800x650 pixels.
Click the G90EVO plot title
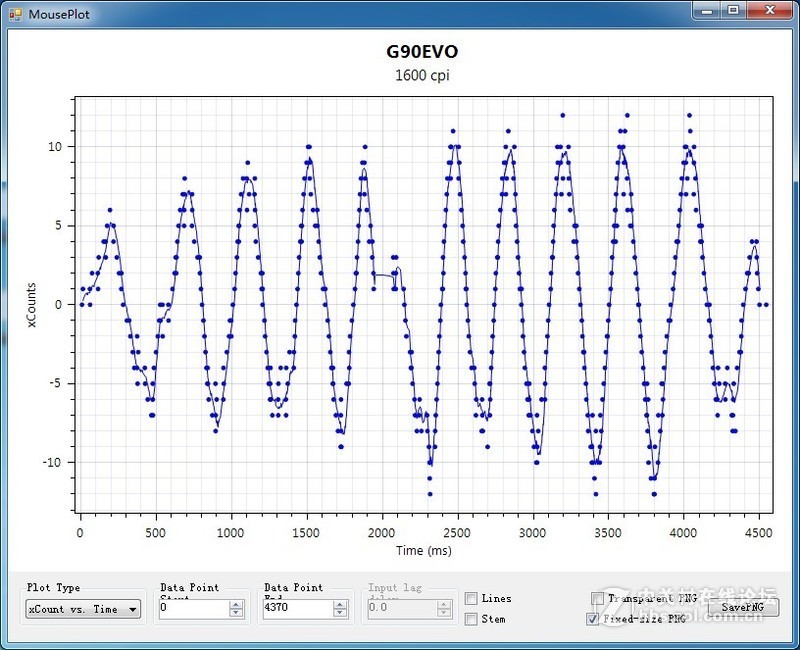422,52
